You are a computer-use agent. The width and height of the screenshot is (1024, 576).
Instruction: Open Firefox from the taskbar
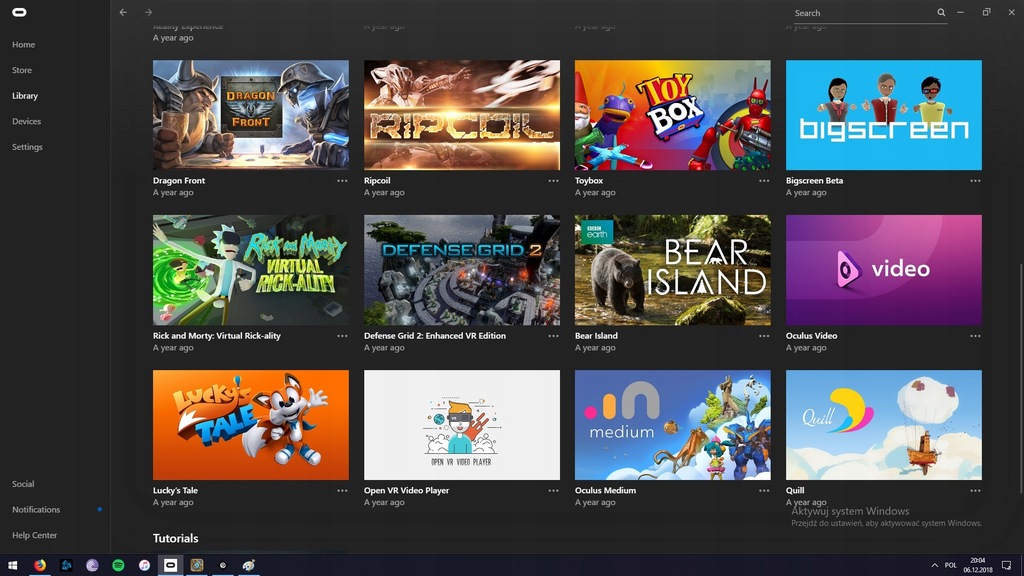point(40,566)
